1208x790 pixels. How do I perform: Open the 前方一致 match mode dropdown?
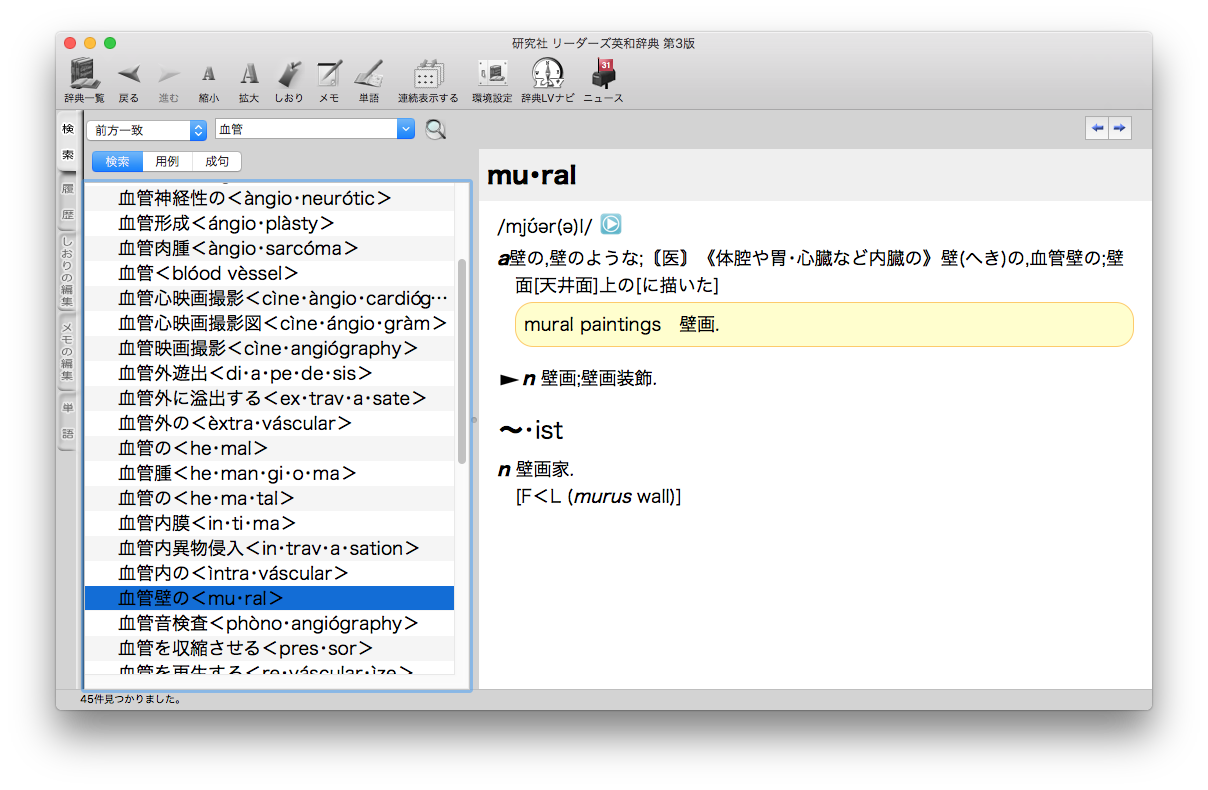[146, 130]
